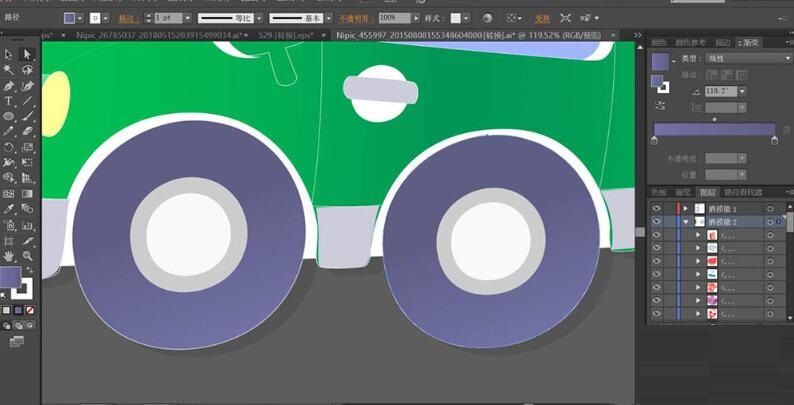Switch to the 颜色参考 panel tab

(x=691, y=43)
